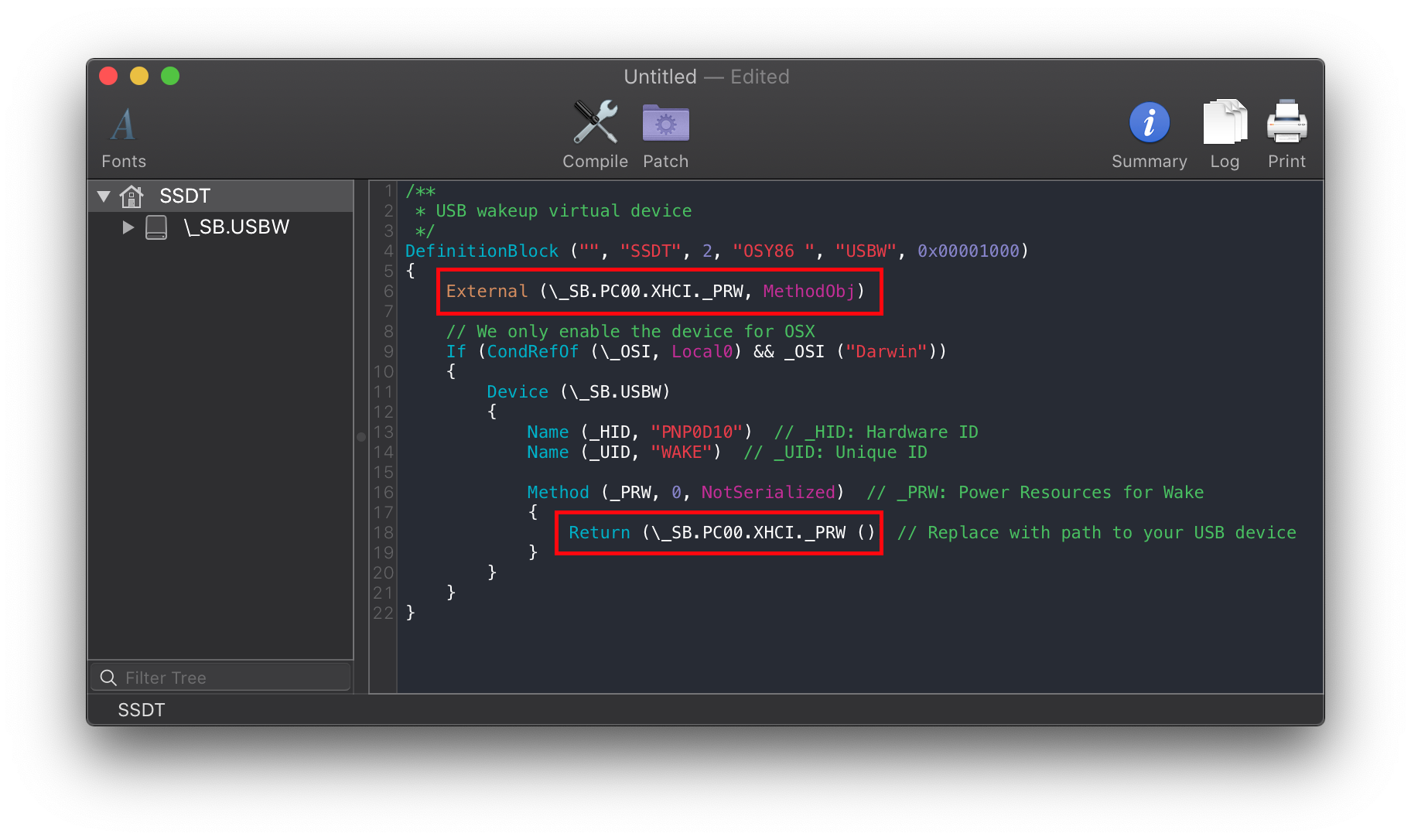Open the Log documents icon

(1225, 123)
